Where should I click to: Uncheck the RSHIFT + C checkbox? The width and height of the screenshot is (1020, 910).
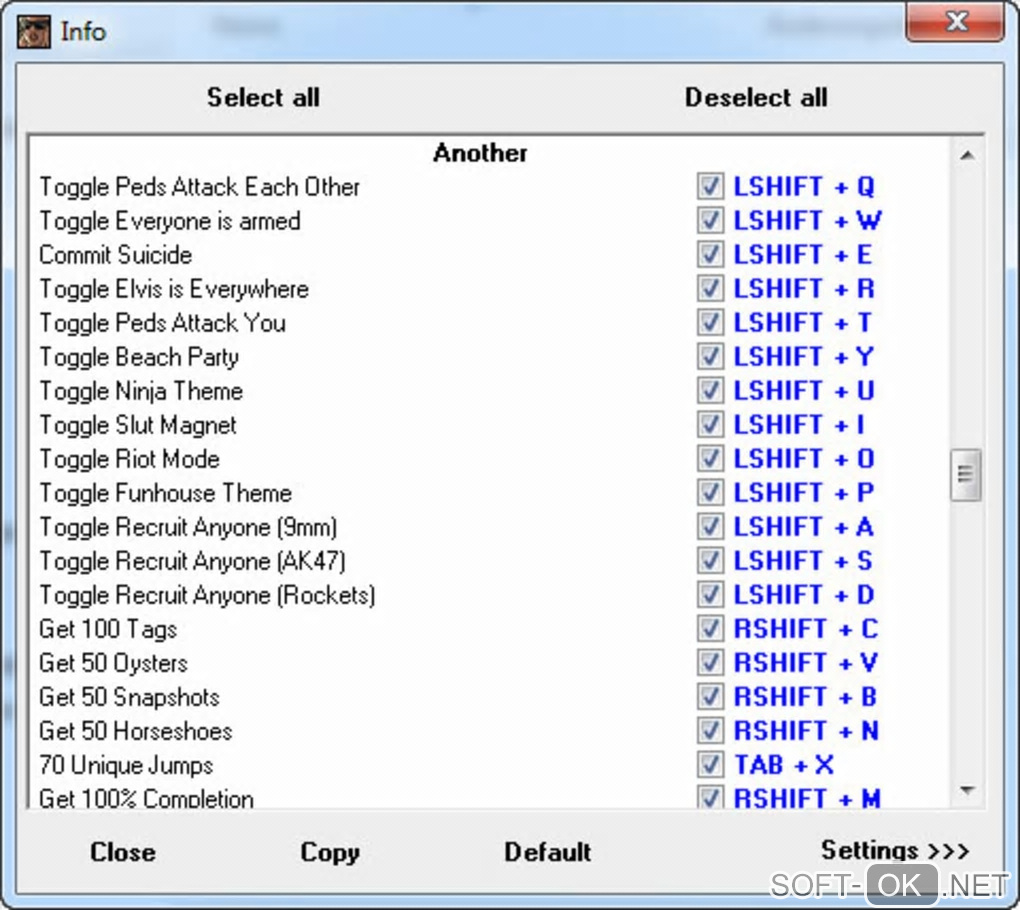click(710, 628)
